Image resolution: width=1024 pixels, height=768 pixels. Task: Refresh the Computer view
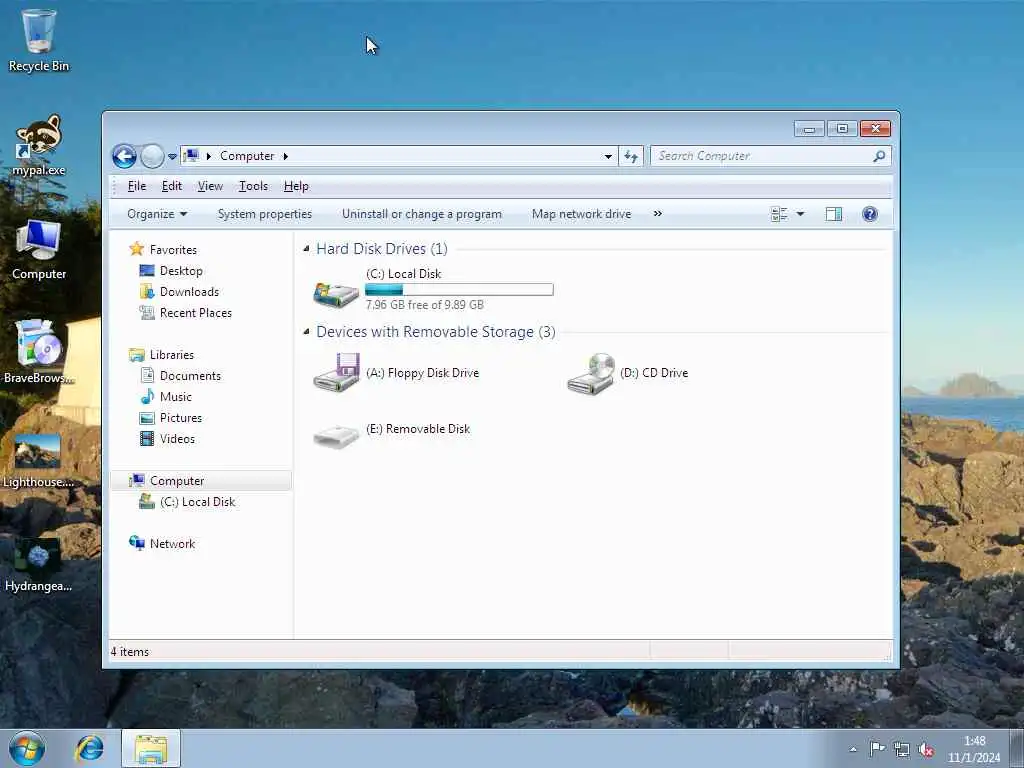631,156
